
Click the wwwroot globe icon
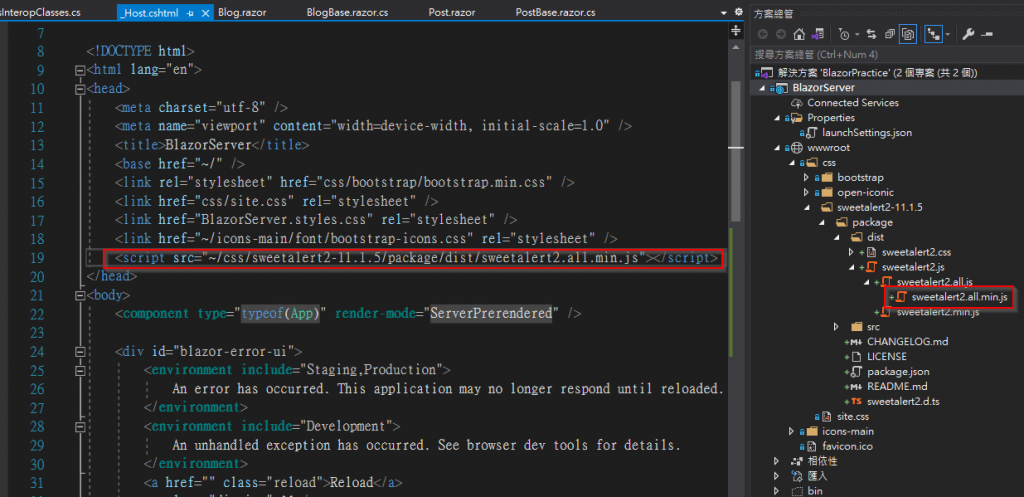pos(797,148)
